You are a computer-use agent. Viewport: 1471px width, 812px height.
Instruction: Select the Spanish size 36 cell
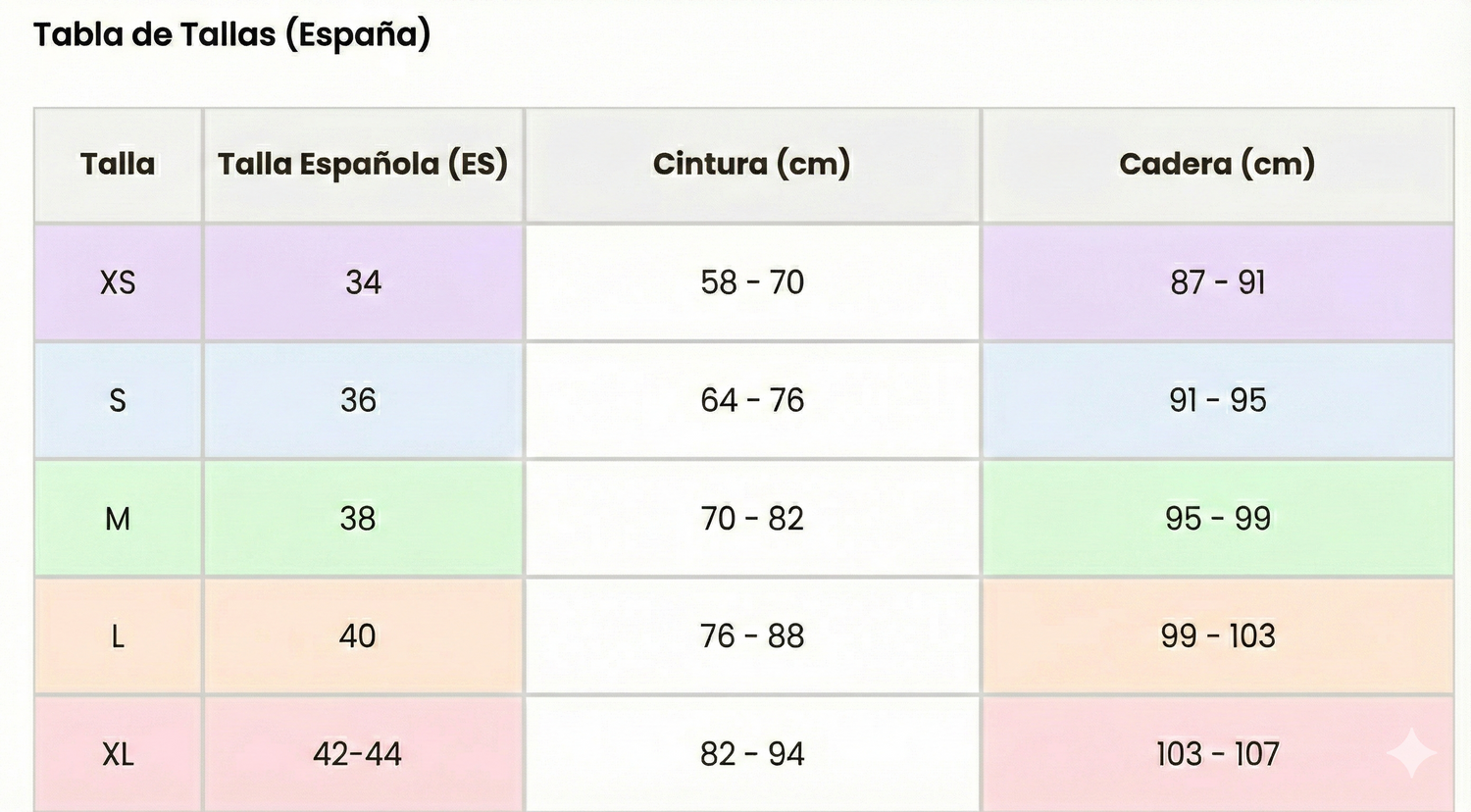[359, 400]
